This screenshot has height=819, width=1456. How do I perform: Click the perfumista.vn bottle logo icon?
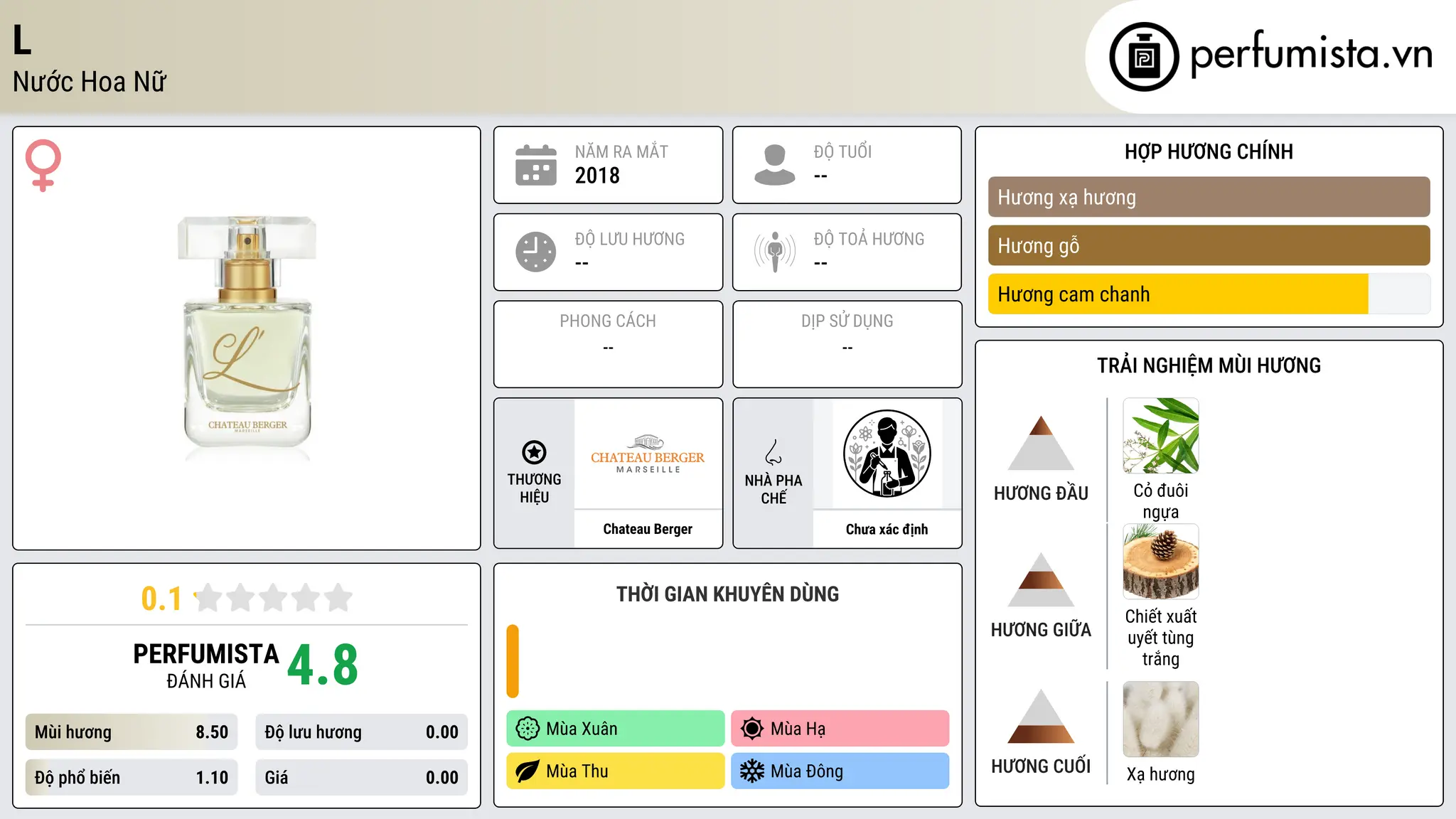pyautogui.click(x=1144, y=57)
